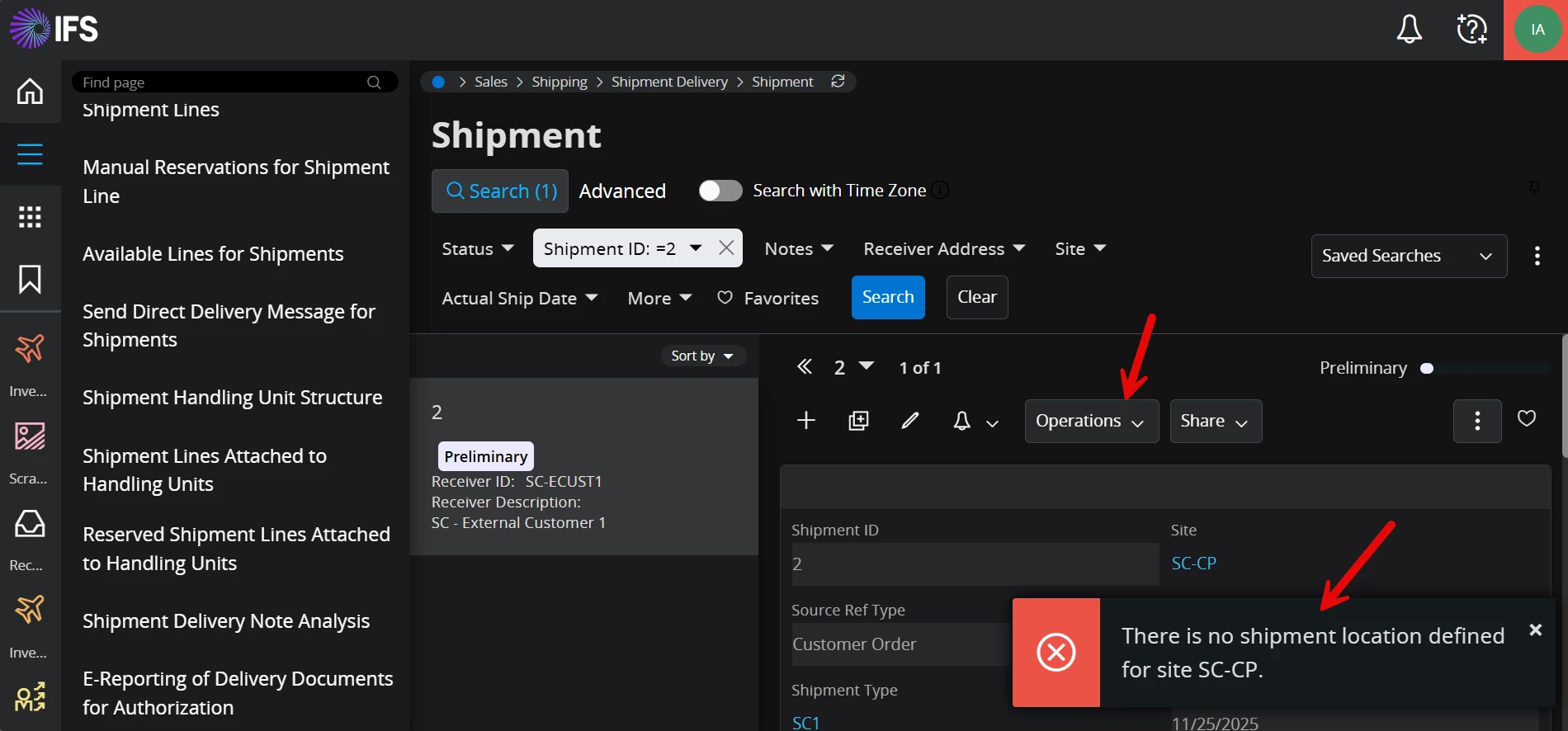This screenshot has width=1568, height=731.
Task: Expand the subscription bell dropdown arrow
Action: coord(993,423)
